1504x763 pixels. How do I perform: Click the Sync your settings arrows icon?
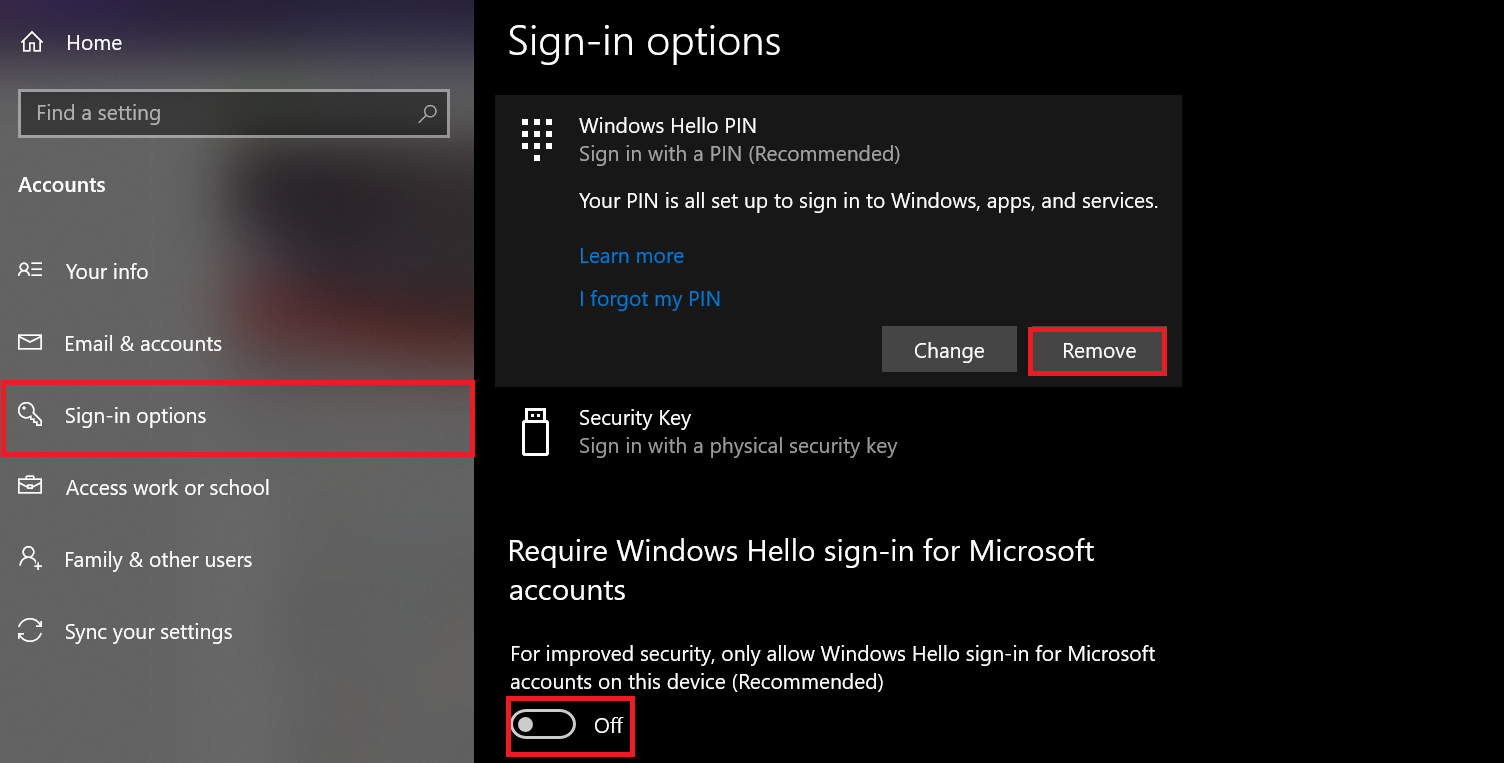tap(30, 631)
